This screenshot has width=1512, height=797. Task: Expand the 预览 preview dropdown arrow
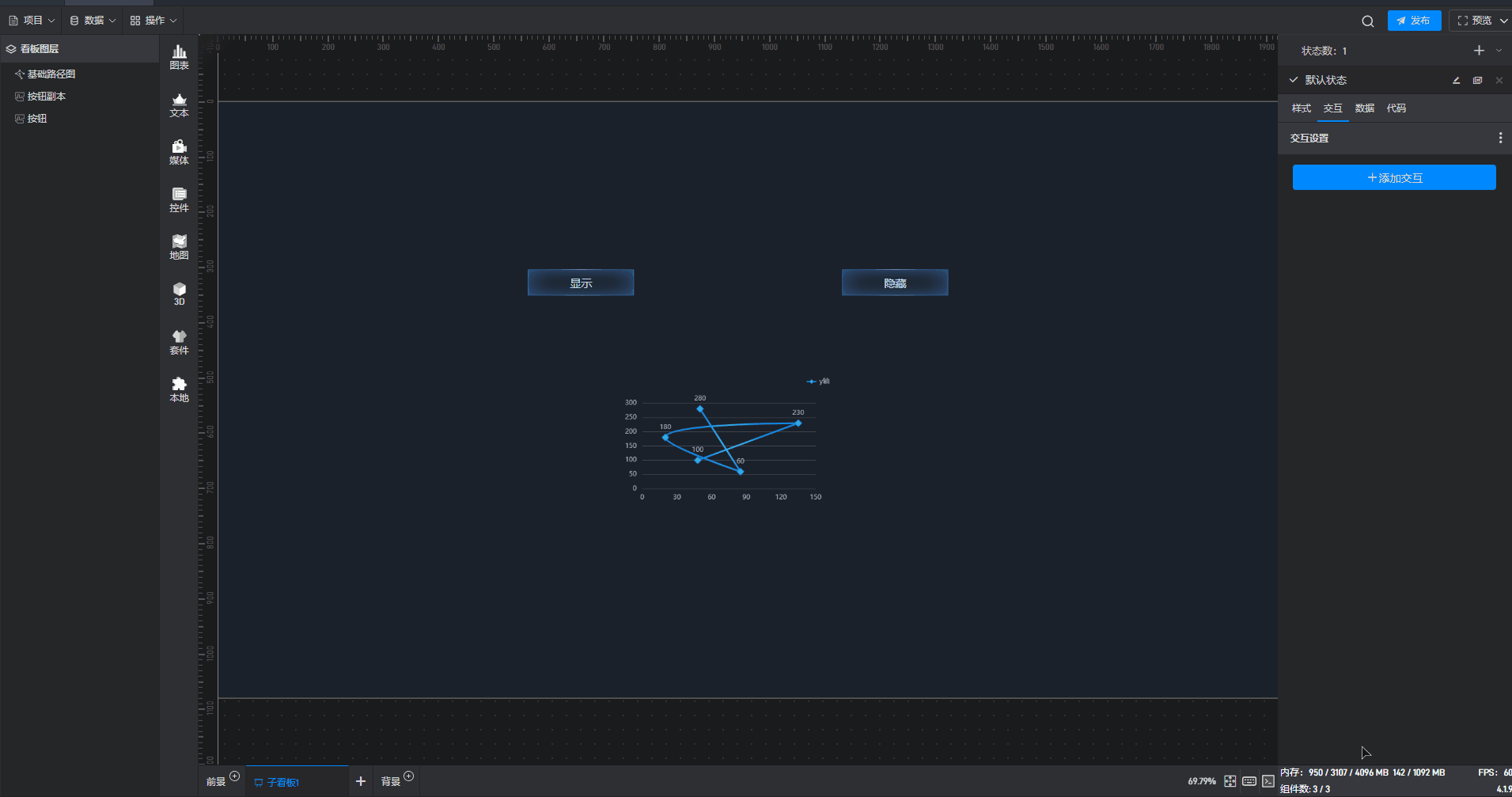pos(1503,21)
